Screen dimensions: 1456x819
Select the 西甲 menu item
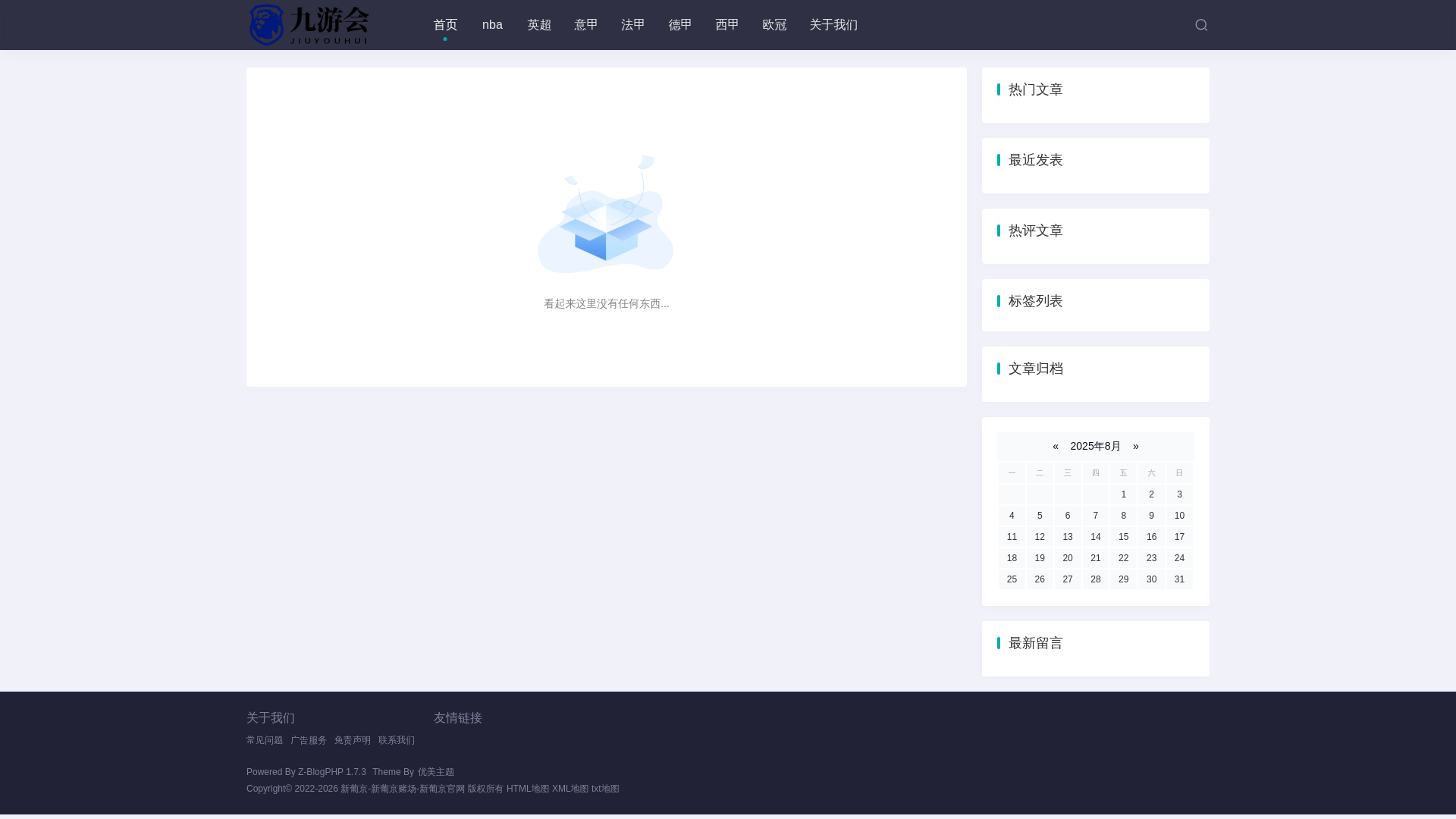727,25
